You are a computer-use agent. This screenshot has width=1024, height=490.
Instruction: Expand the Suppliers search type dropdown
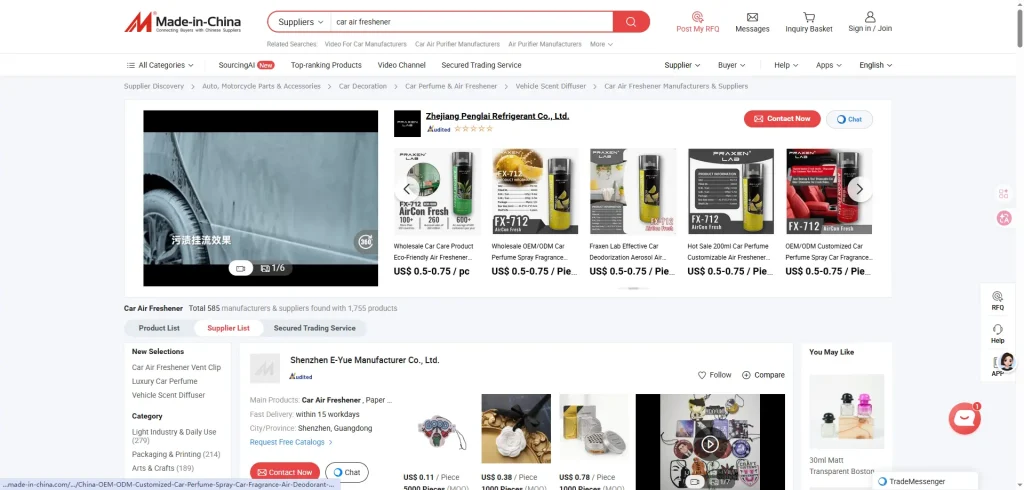coord(300,21)
